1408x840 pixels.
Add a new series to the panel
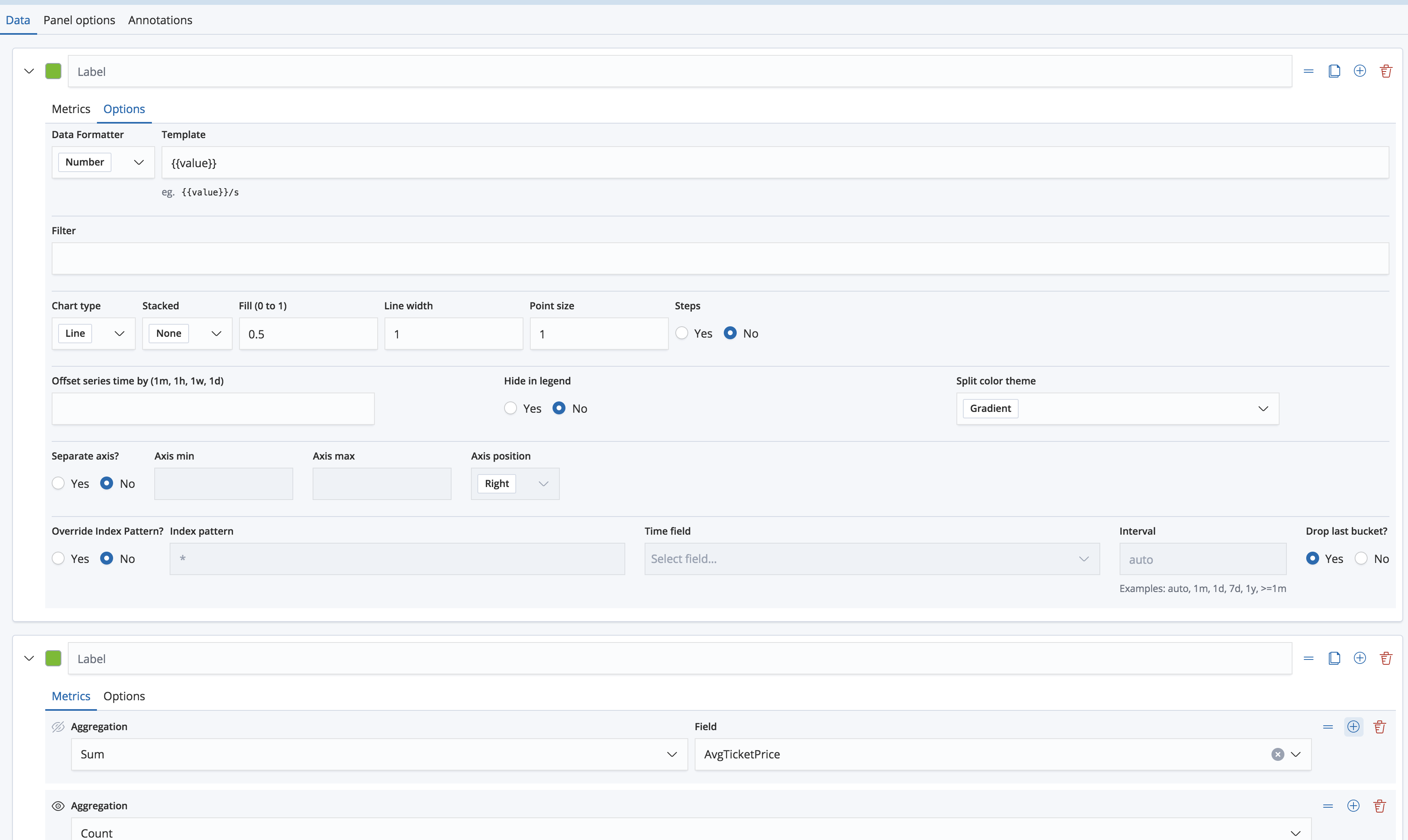[1360, 71]
